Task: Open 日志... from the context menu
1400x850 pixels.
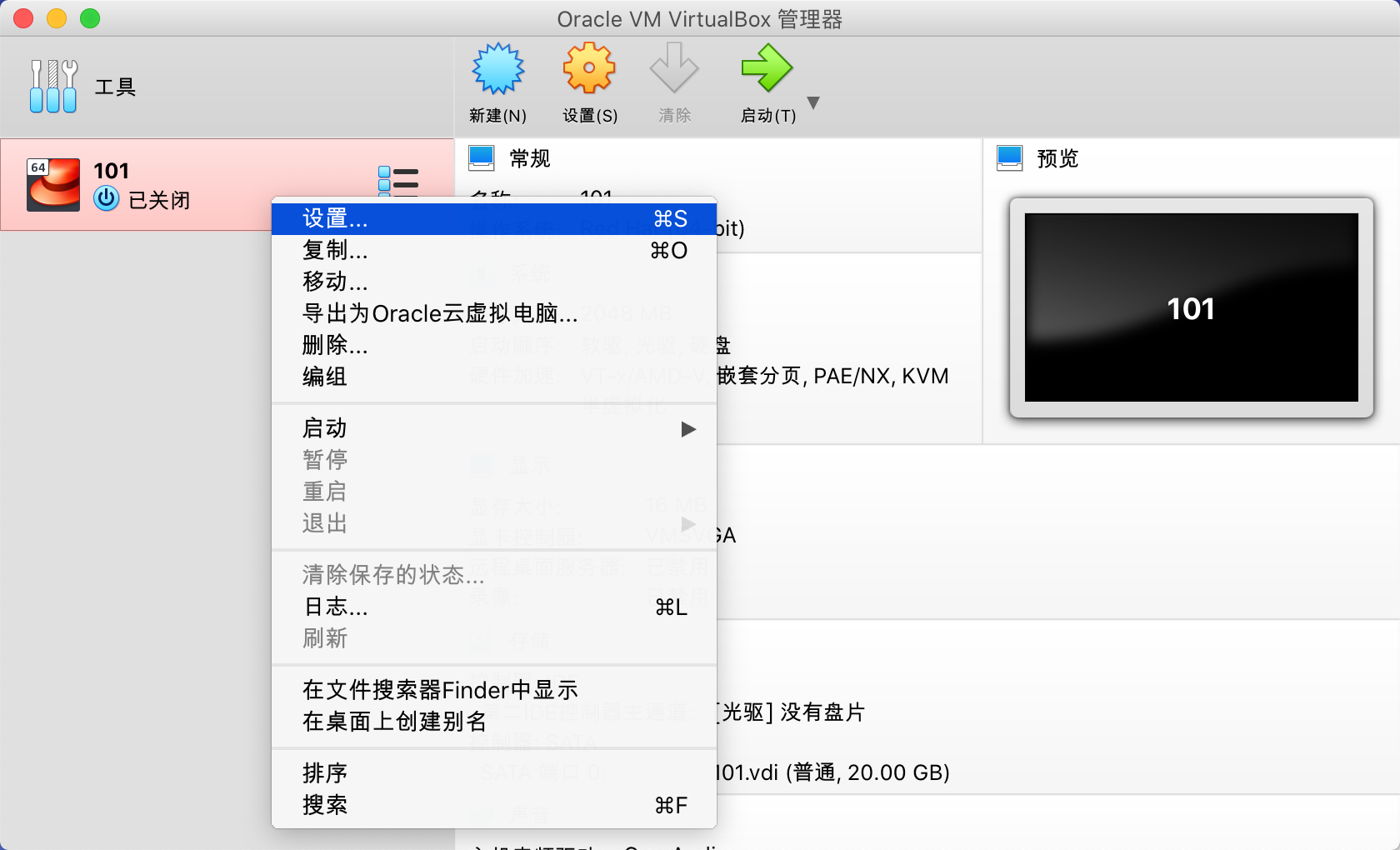Action: pos(494,607)
